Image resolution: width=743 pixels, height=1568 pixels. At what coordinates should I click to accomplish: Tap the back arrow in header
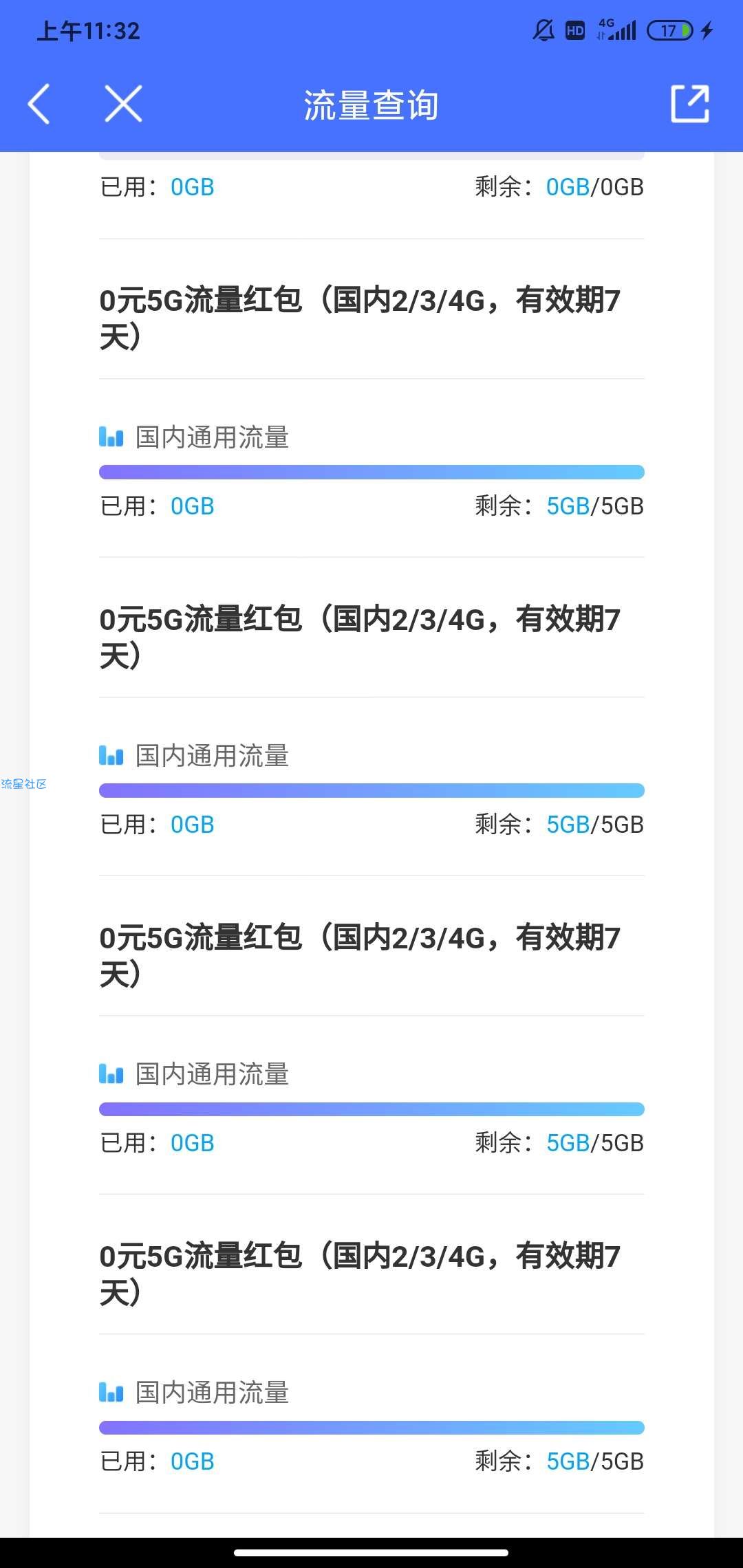tap(39, 104)
